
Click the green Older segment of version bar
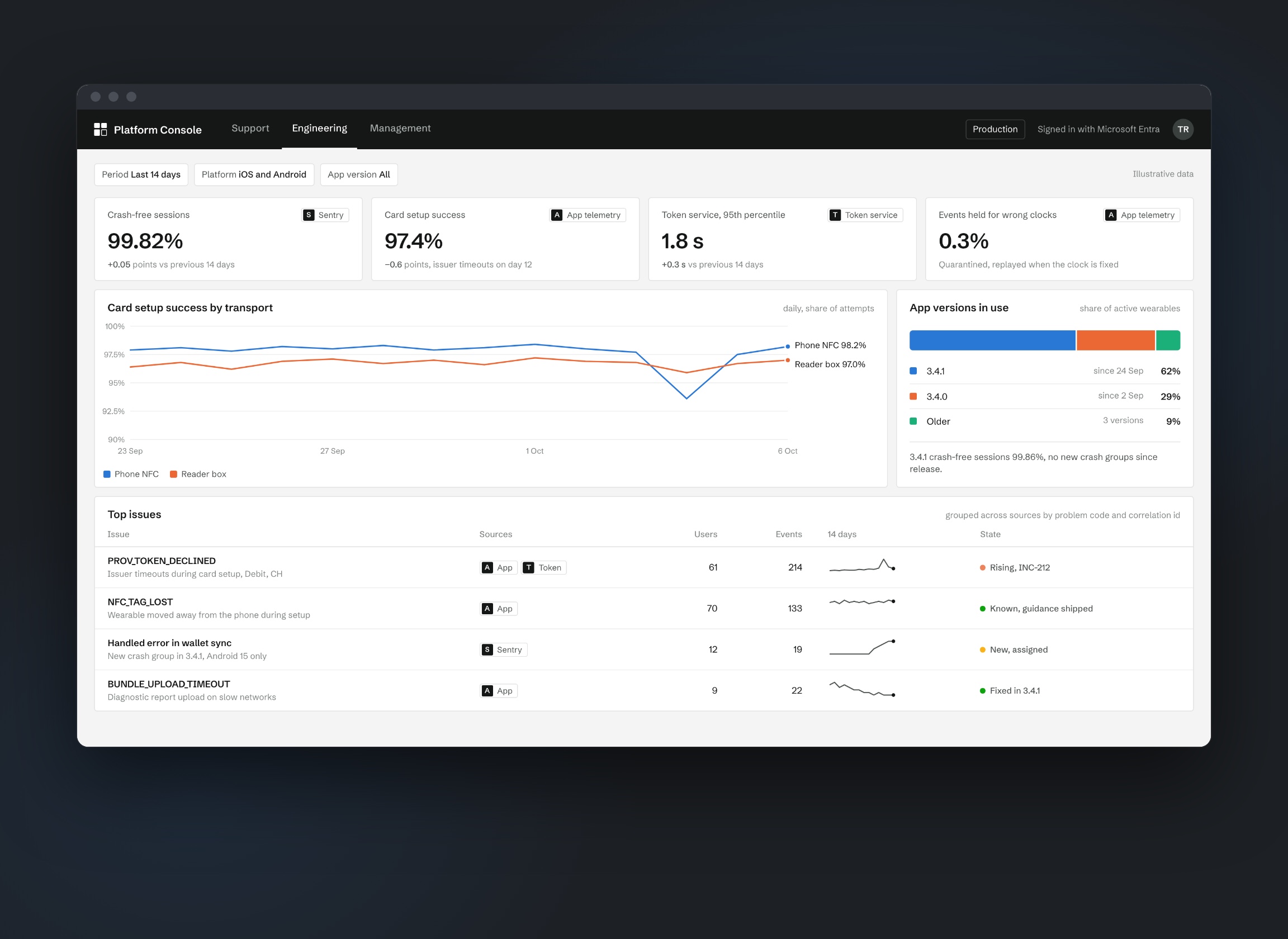[x=1168, y=340]
